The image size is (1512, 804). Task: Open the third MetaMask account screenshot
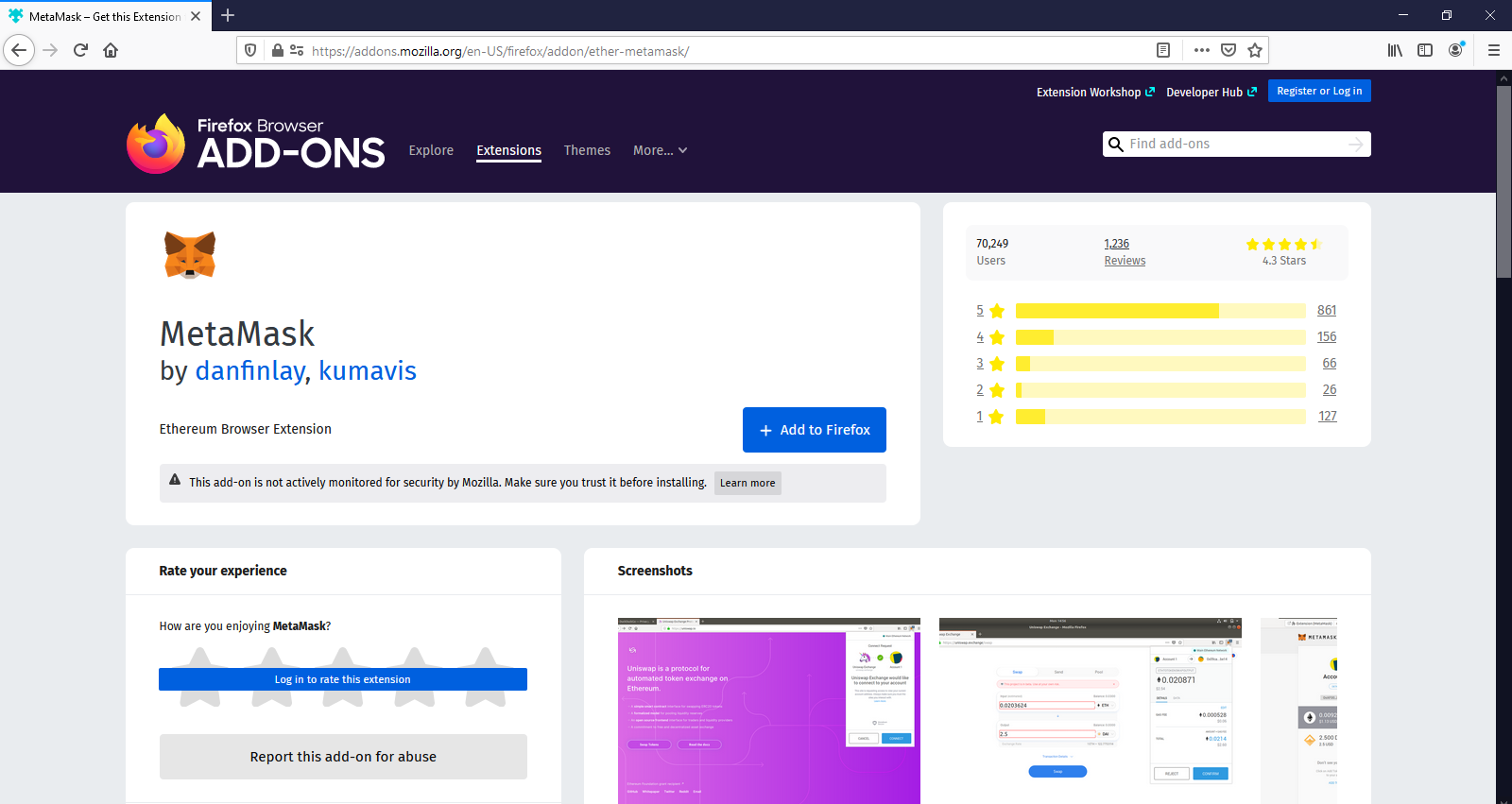1299,710
